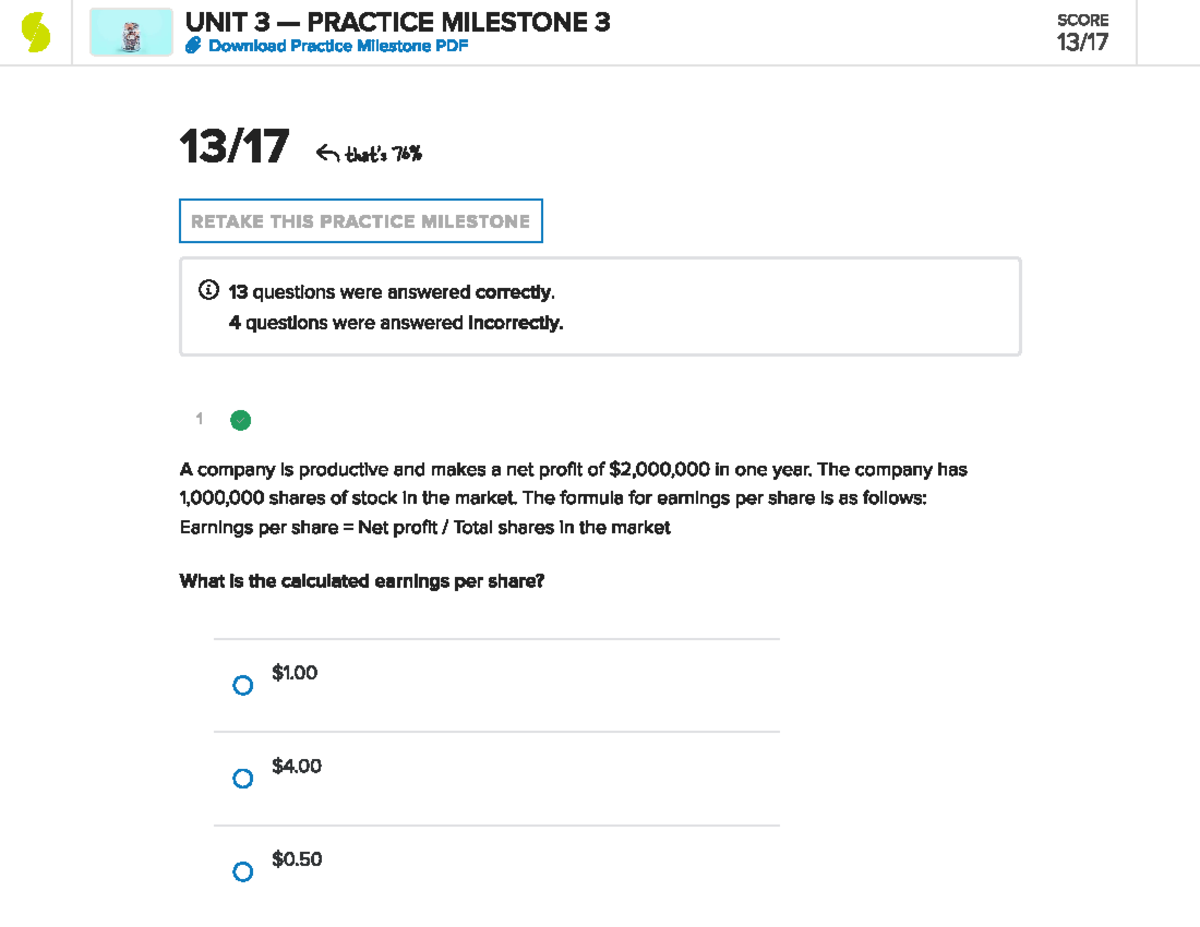Select the $0.50 answer option
1200x927 pixels.
(x=243, y=871)
